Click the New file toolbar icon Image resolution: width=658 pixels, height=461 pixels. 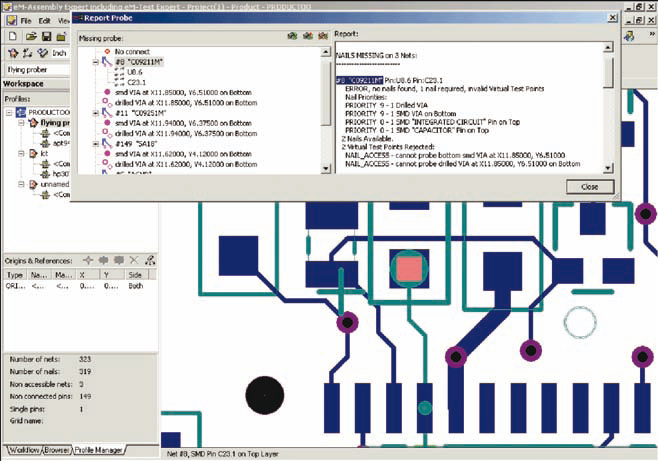pyautogui.click(x=11, y=34)
